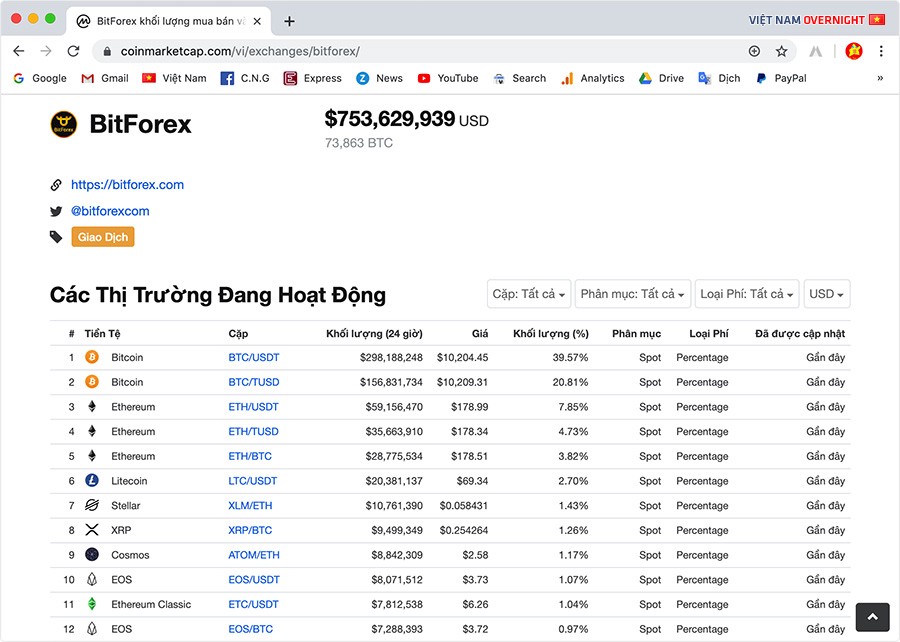Open the XLM/ETH pair link

coord(250,505)
